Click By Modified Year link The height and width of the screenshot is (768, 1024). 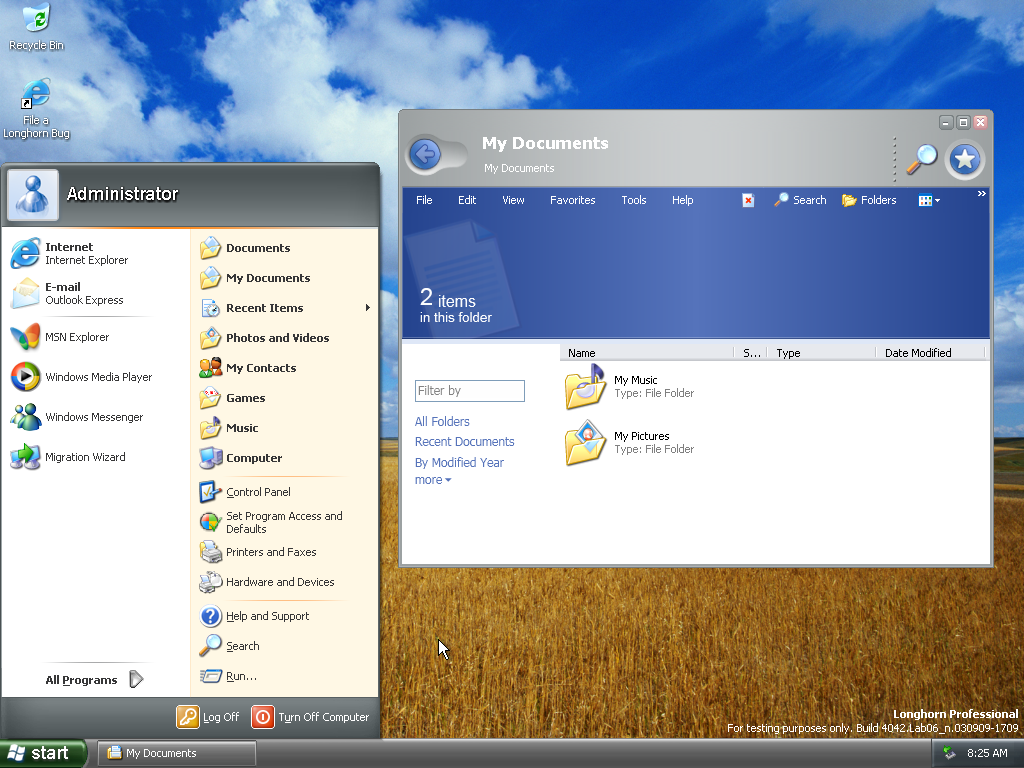click(x=459, y=463)
